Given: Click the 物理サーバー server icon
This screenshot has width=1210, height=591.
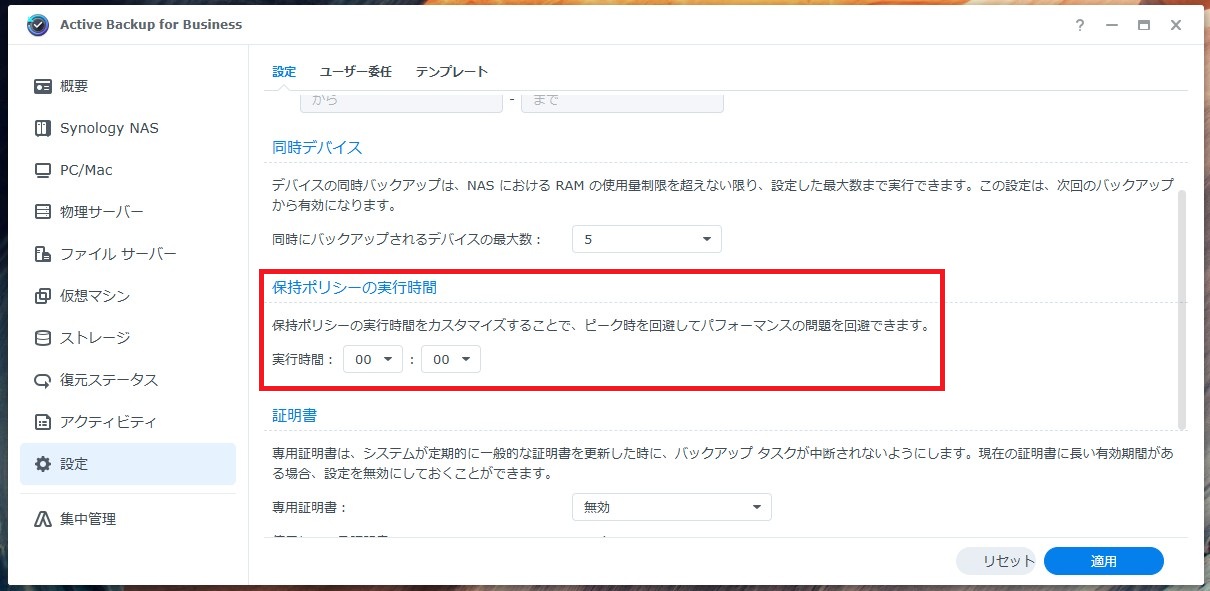Looking at the screenshot, I should (x=43, y=212).
